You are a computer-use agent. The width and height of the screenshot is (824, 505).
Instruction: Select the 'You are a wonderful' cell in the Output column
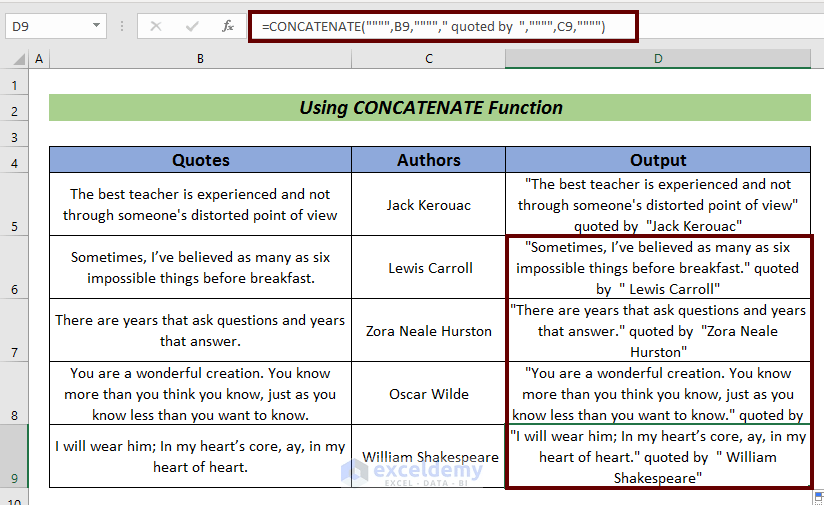coord(658,394)
